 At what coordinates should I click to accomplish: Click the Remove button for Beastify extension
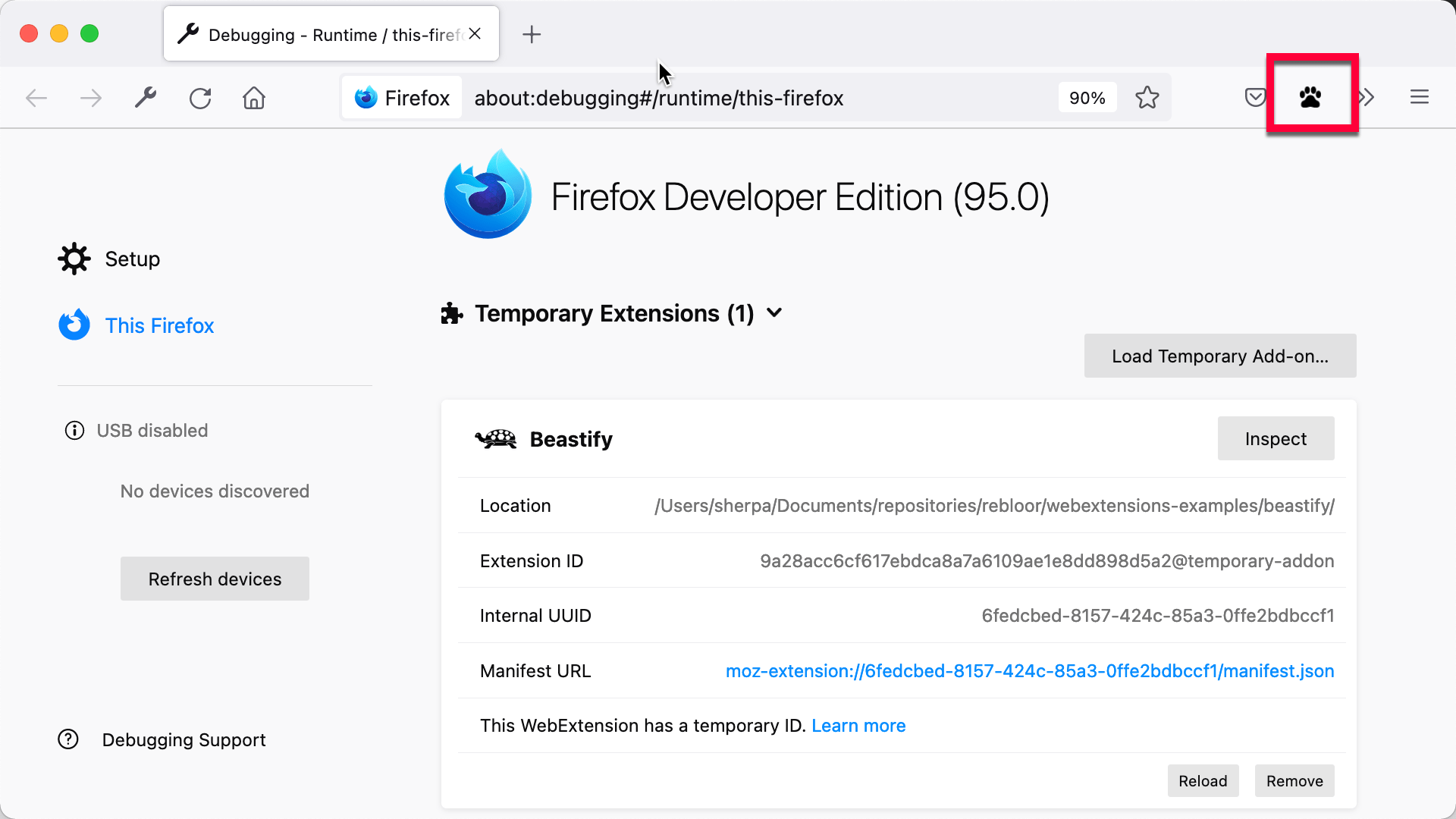[1295, 781]
